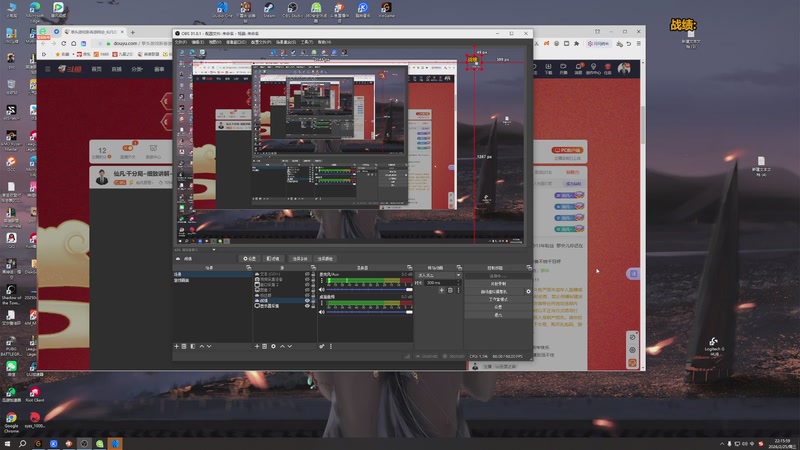
Task: Open the Studio One desktop shortcut
Action: coord(222,10)
